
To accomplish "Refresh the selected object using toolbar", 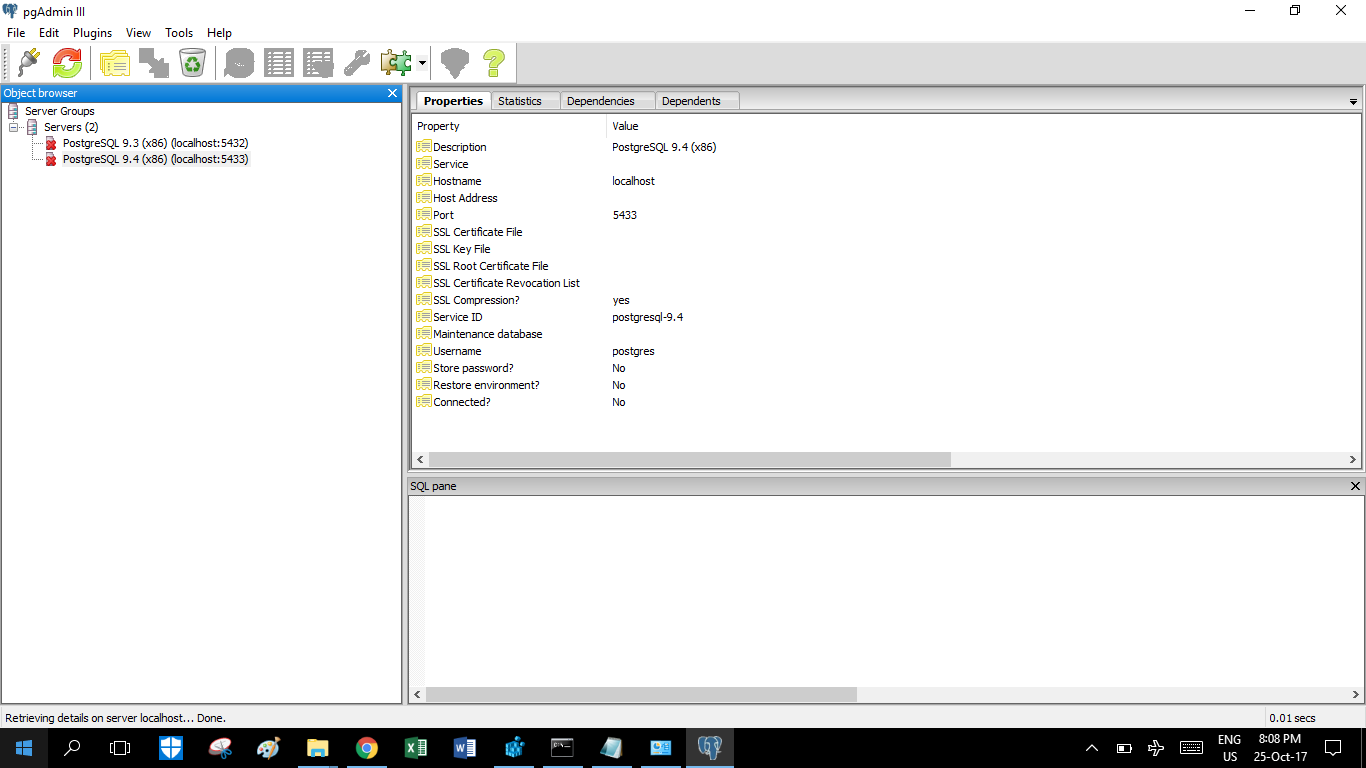I will pos(67,63).
